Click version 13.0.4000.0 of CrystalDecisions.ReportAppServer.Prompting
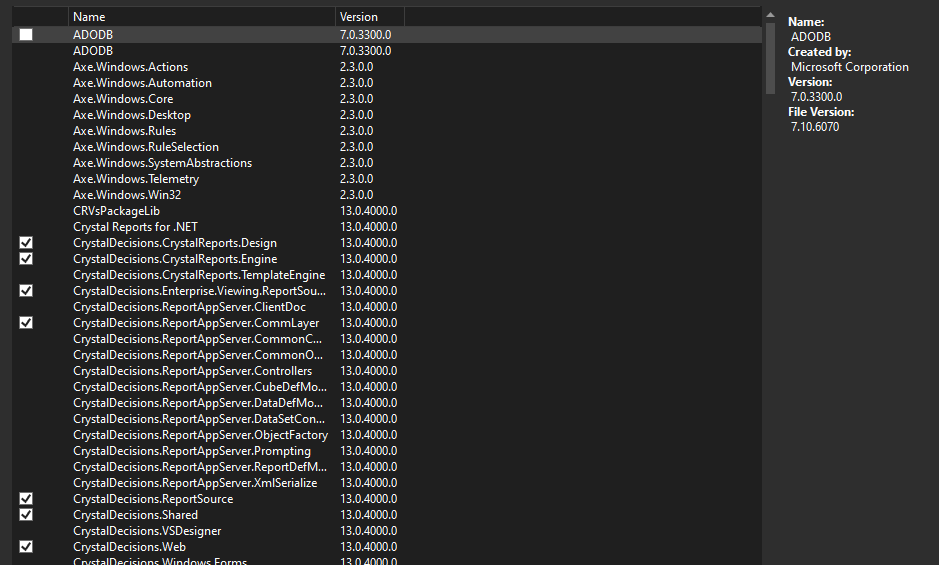 click(x=368, y=451)
